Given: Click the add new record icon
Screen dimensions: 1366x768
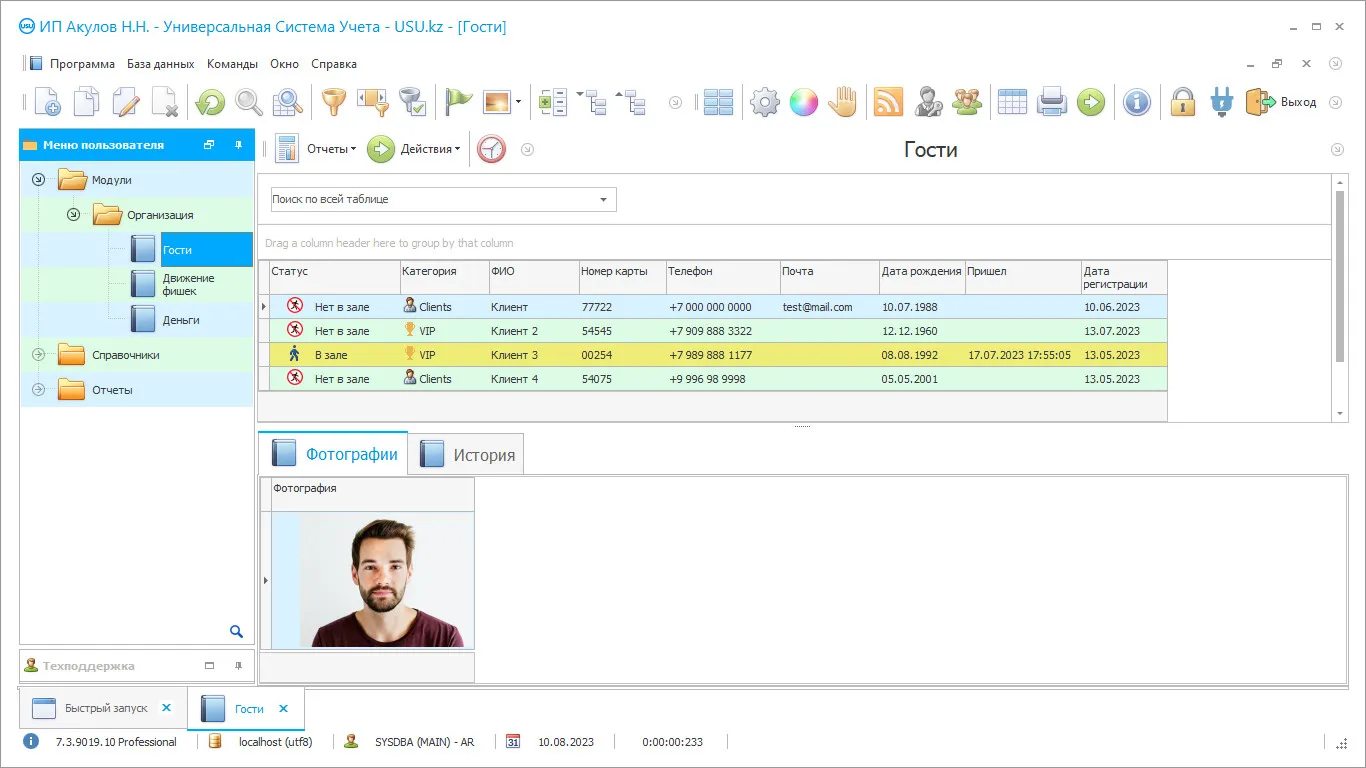Looking at the screenshot, I should click(47, 102).
